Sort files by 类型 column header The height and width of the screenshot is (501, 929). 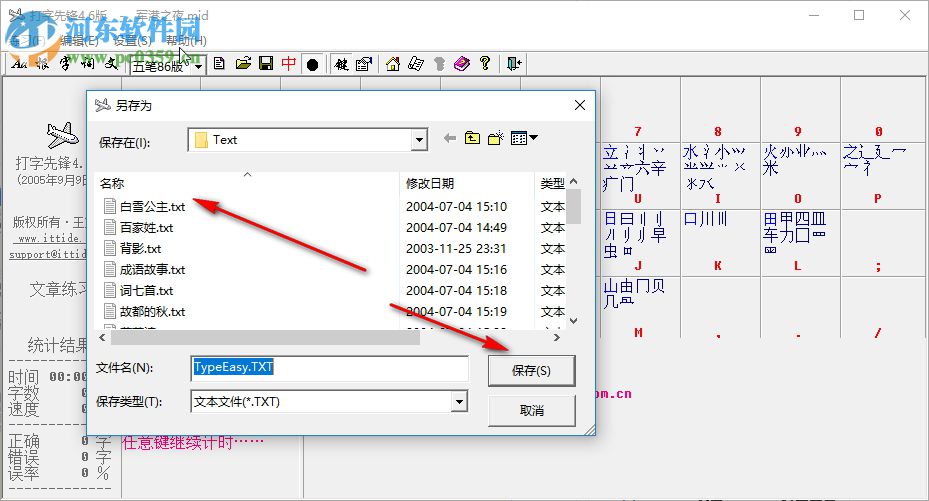[x=552, y=184]
